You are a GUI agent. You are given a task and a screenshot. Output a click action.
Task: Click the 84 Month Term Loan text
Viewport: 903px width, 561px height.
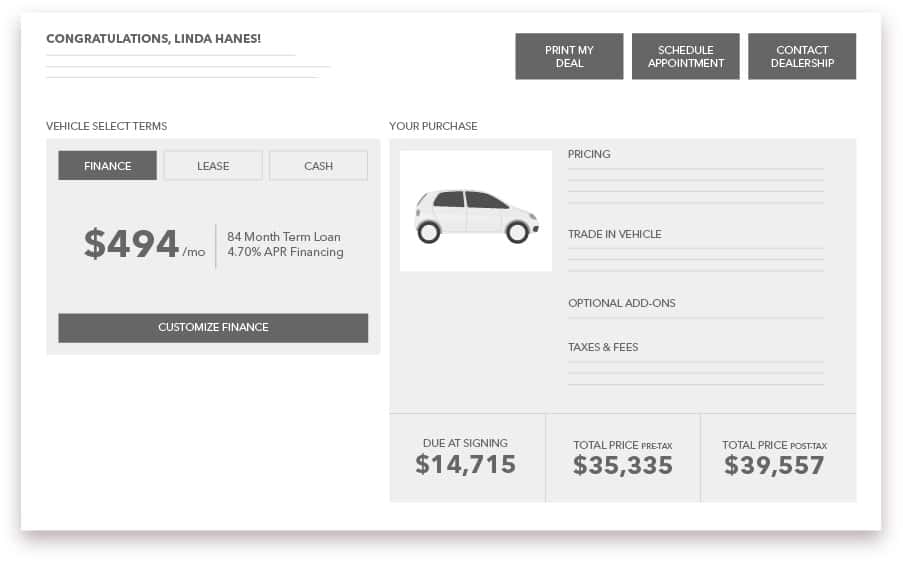pyautogui.click(x=284, y=237)
